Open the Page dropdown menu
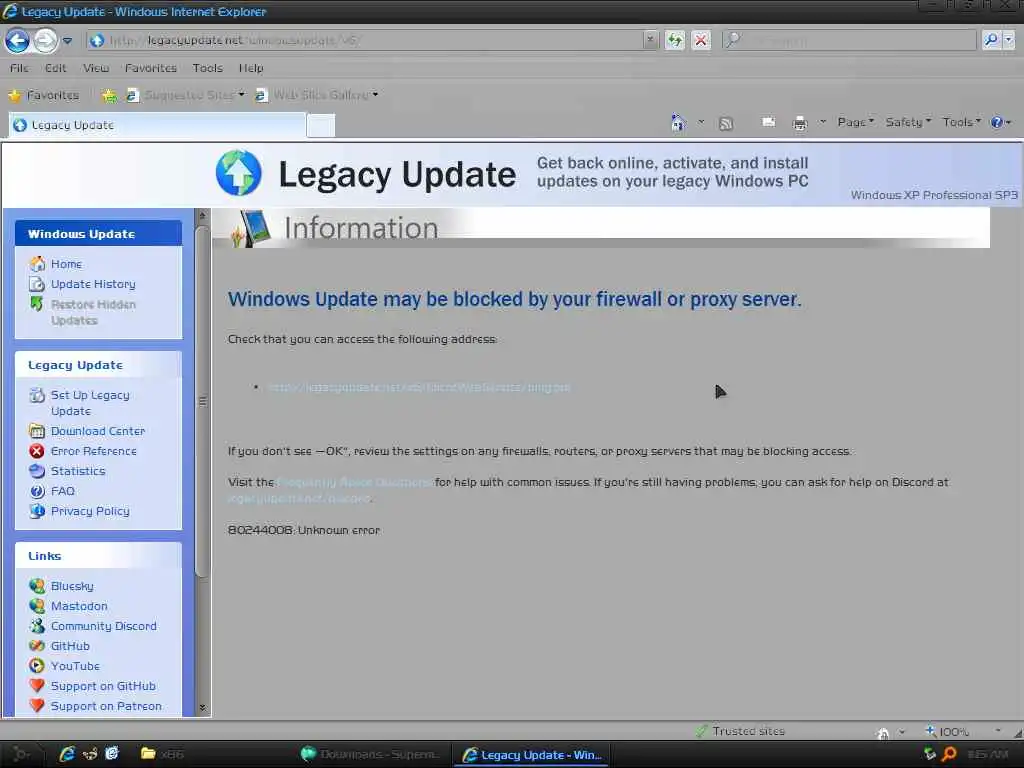The image size is (1024, 768). tap(856, 122)
